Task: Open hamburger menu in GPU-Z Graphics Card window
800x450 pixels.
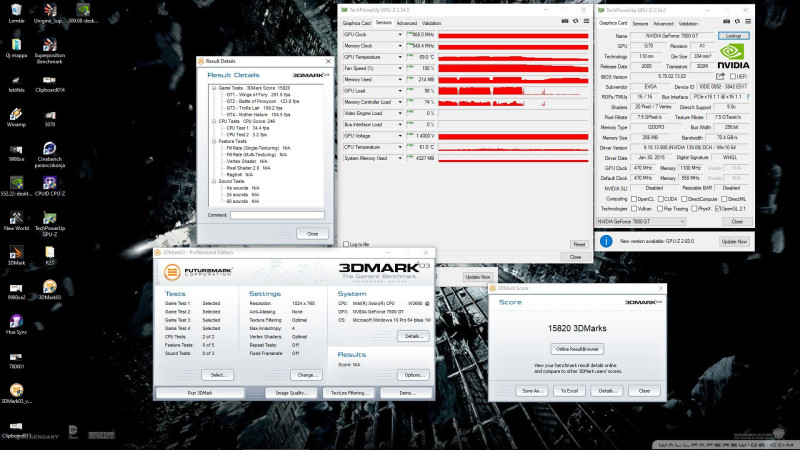Action: 748,21
